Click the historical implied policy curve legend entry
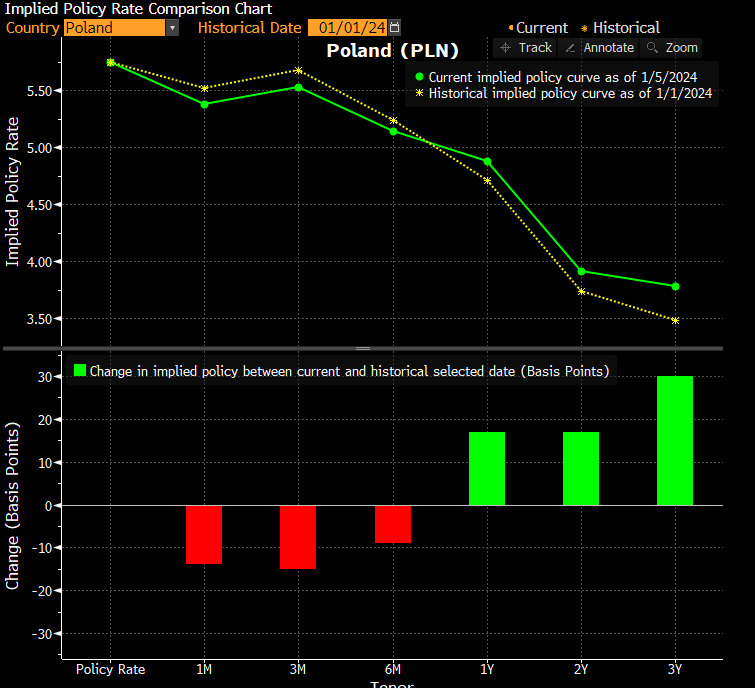 [563, 93]
